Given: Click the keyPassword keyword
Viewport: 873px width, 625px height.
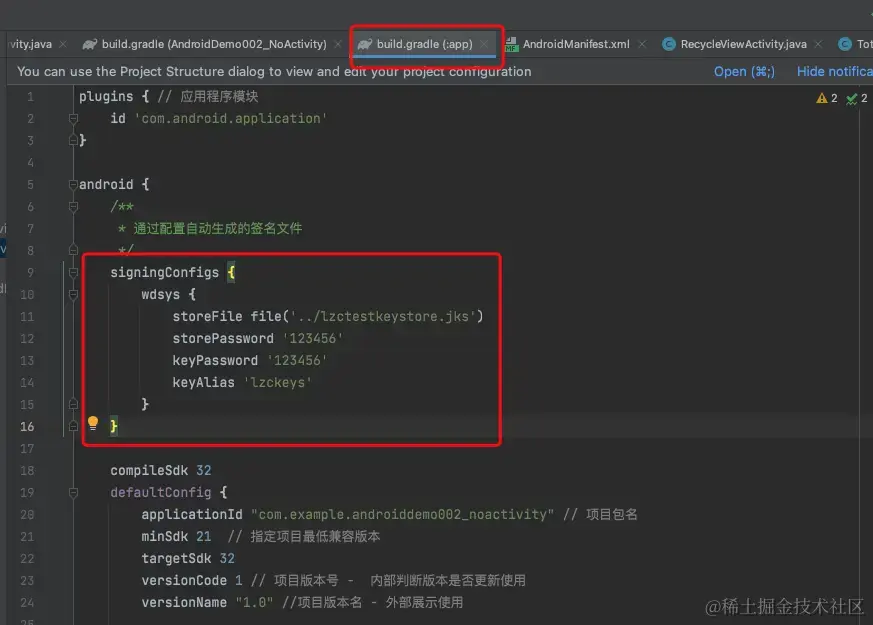Looking at the screenshot, I should click(x=215, y=361).
